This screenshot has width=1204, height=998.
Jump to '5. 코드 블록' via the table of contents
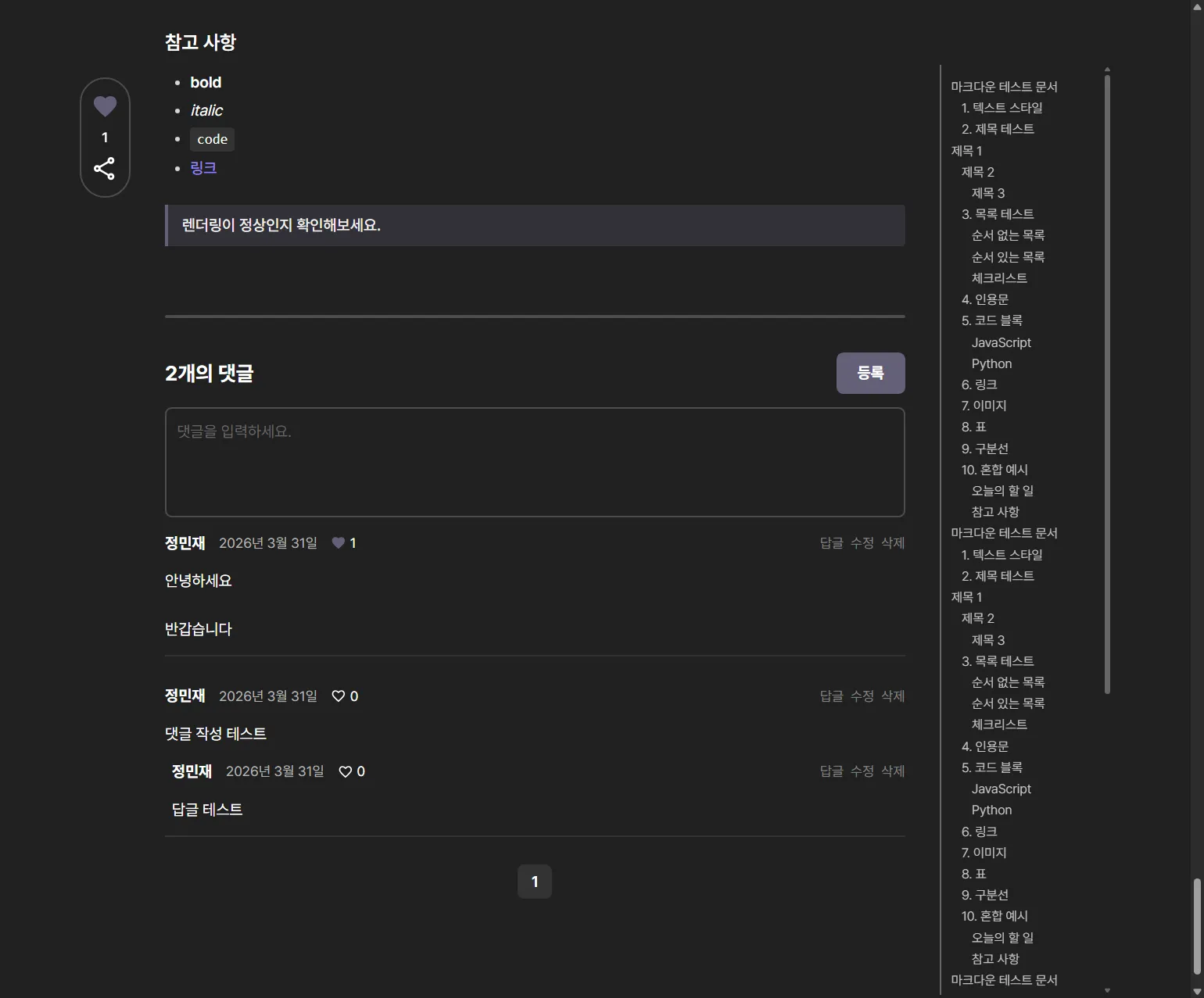click(x=991, y=320)
